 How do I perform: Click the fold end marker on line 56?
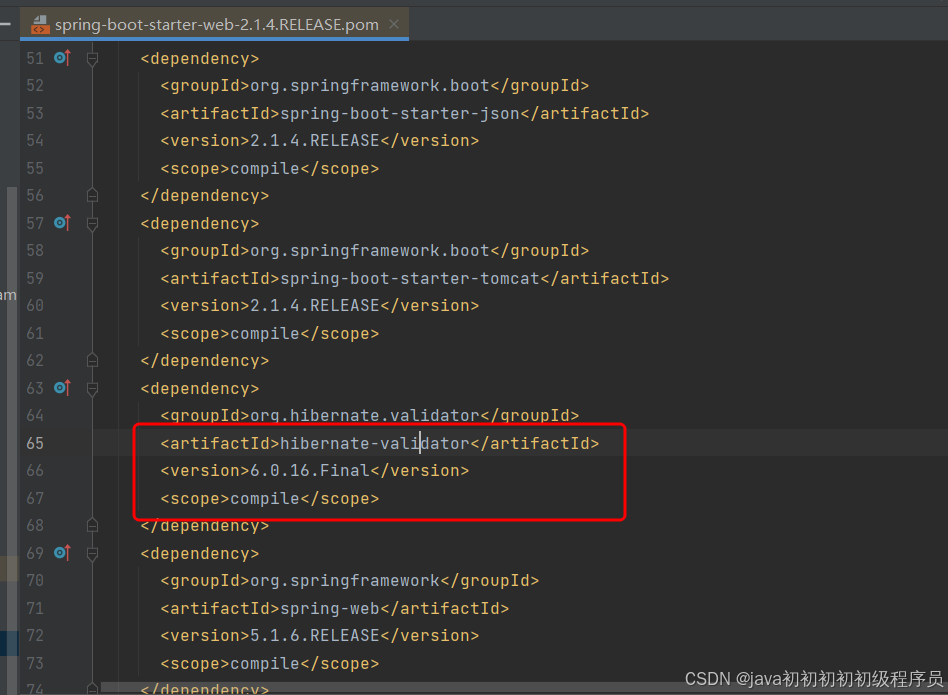93,195
